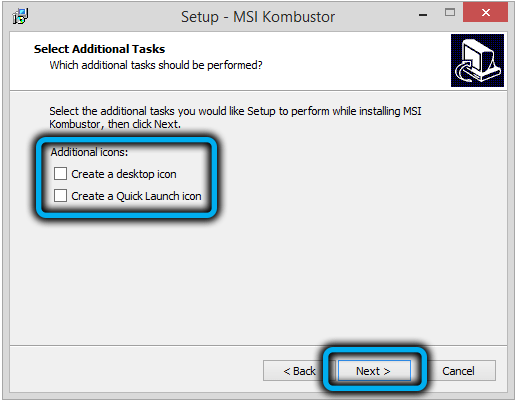Cancel the MSI Kombustor setup
Viewport: 516px width, 400px height.
tap(458, 370)
